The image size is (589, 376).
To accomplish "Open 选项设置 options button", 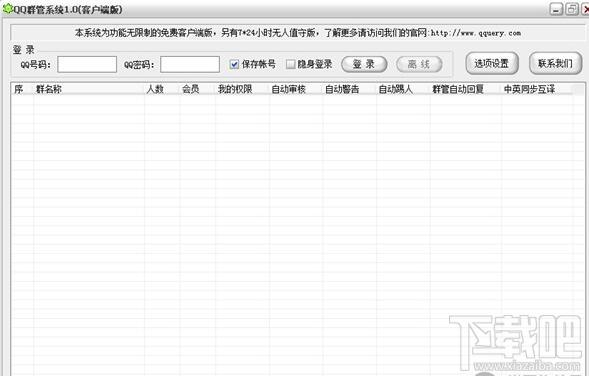I will [x=492, y=63].
